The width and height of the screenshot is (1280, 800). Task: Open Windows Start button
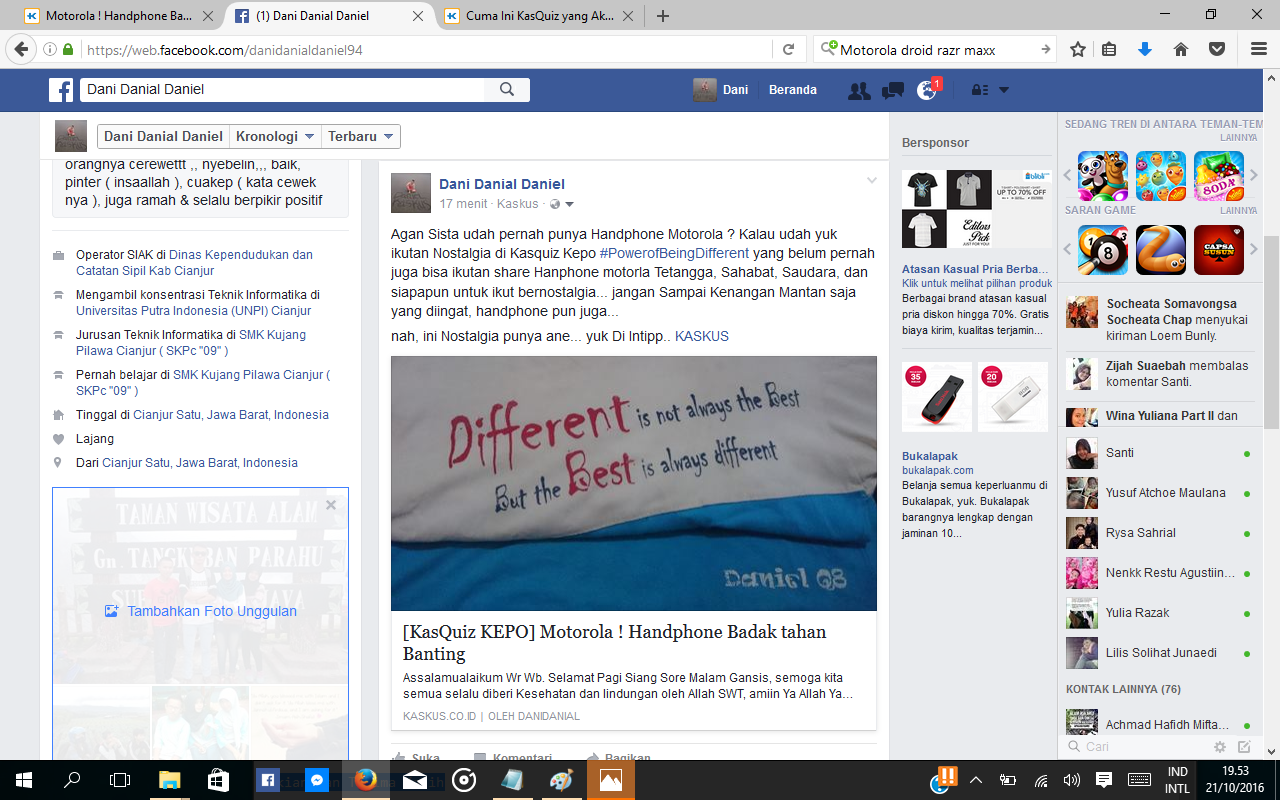click(x=24, y=780)
